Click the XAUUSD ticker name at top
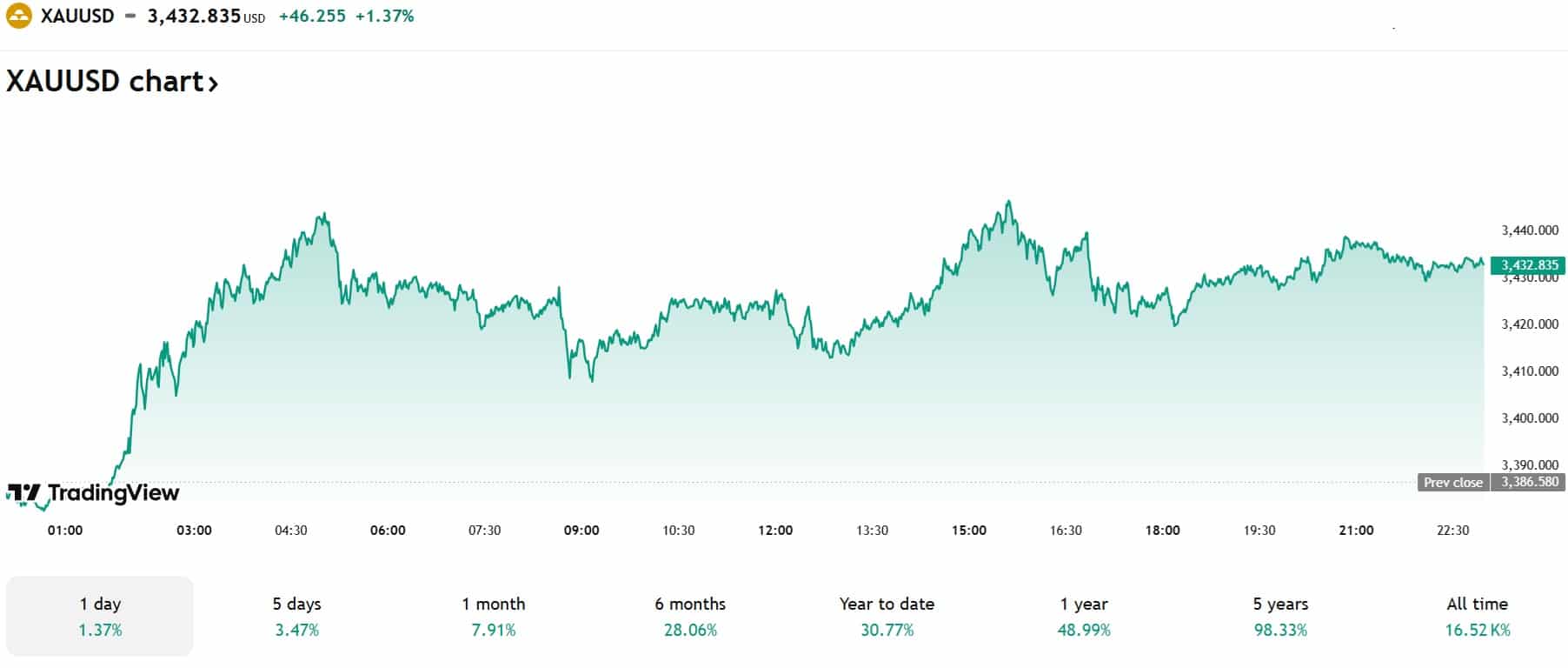The image size is (1568, 668). click(x=77, y=16)
